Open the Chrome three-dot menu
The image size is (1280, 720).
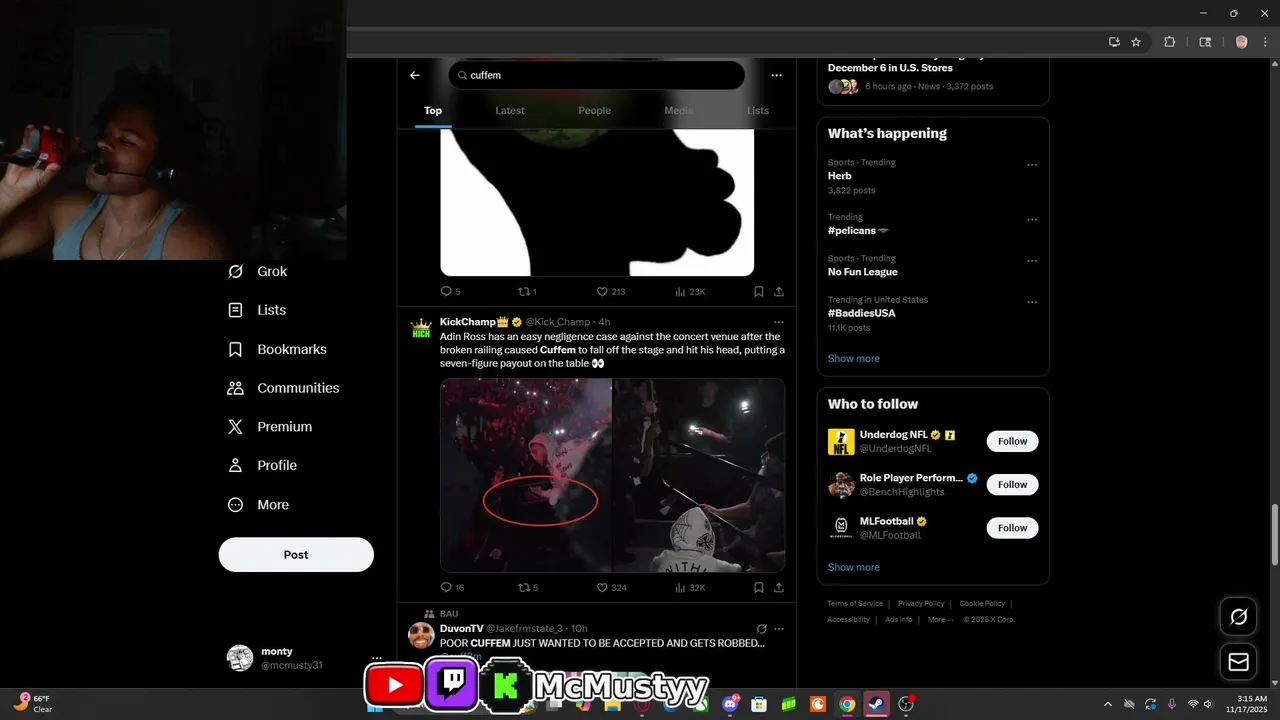pyautogui.click(x=1265, y=42)
